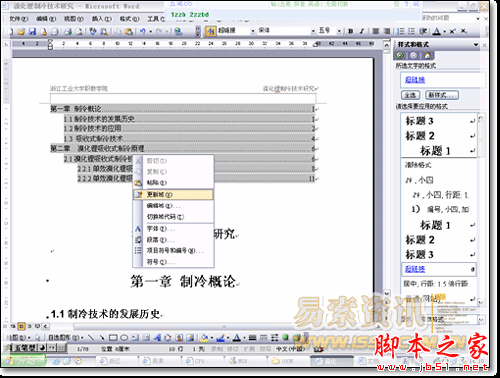Click the task pane Home icon

click(x=427, y=55)
